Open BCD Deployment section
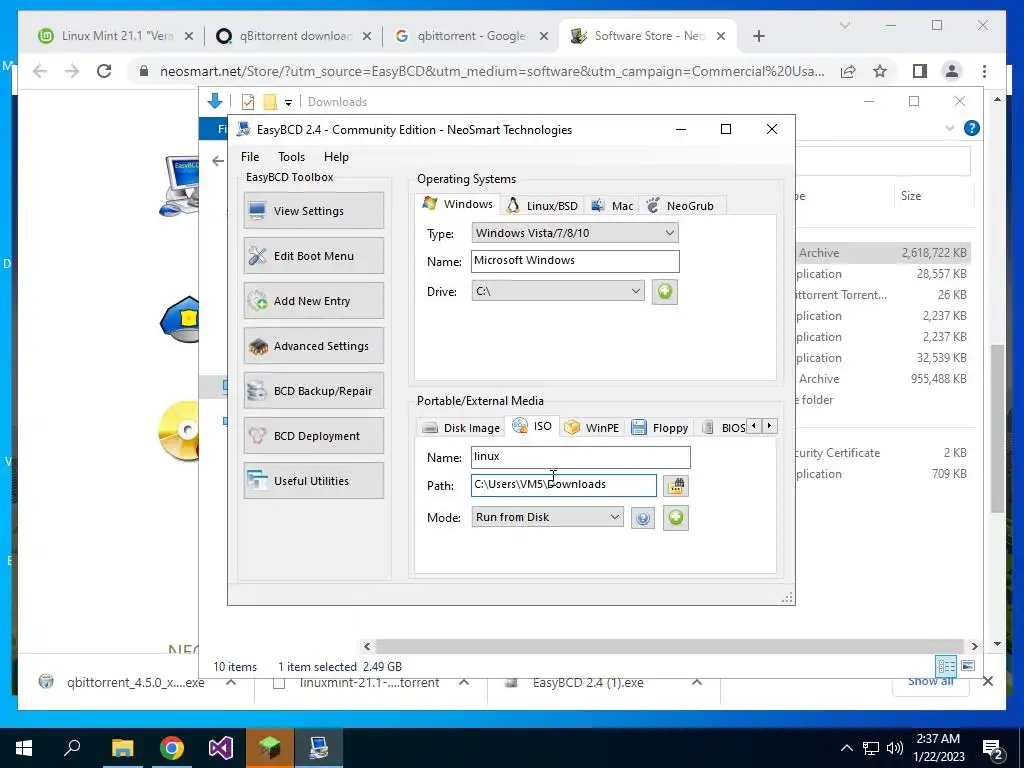The height and width of the screenshot is (768, 1024). (x=313, y=436)
